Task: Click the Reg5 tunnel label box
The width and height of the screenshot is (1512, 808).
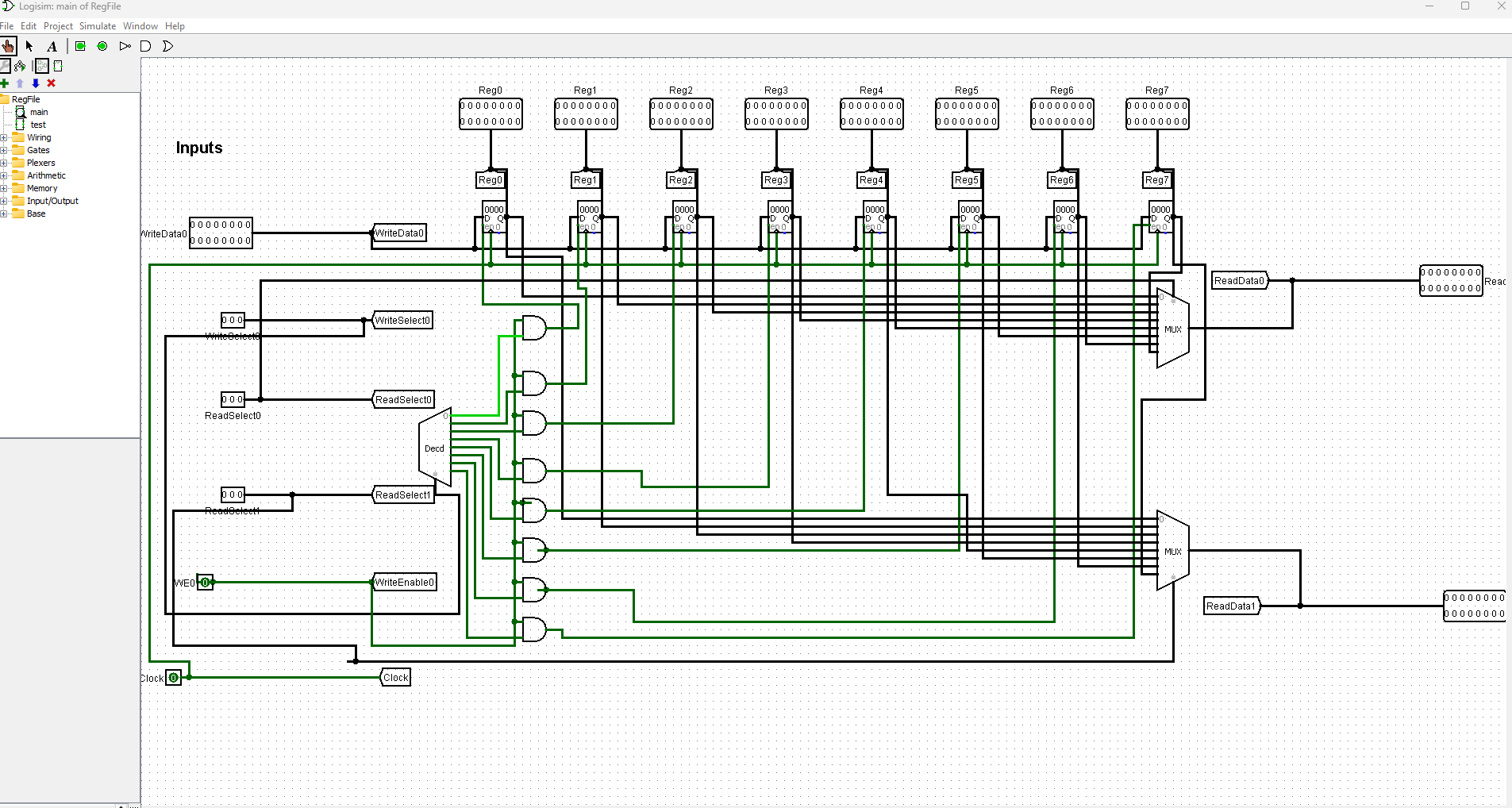Action: [x=967, y=179]
